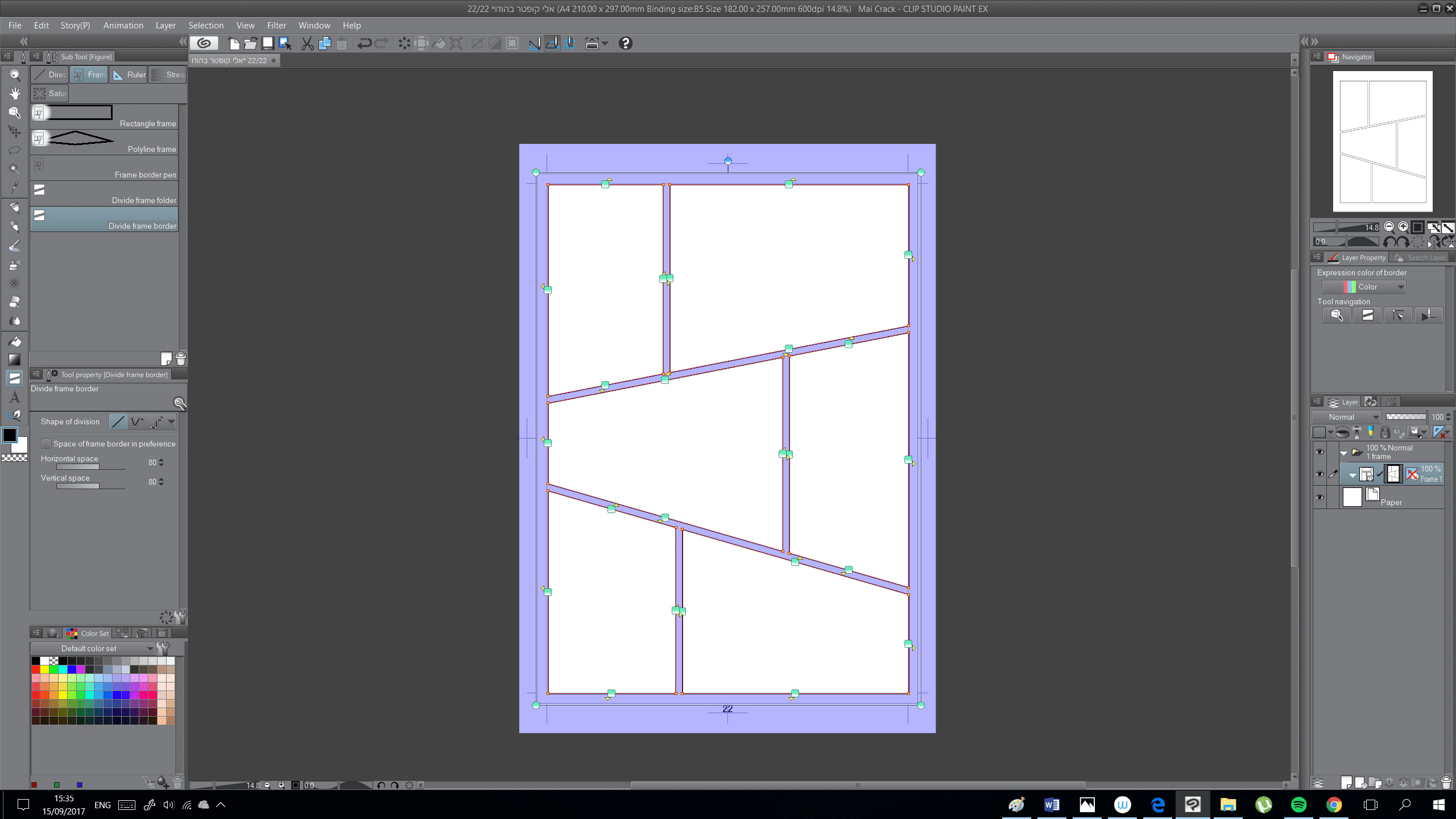
Task: Open the Normal blending mode dropdown
Action: [x=1346, y=417]
